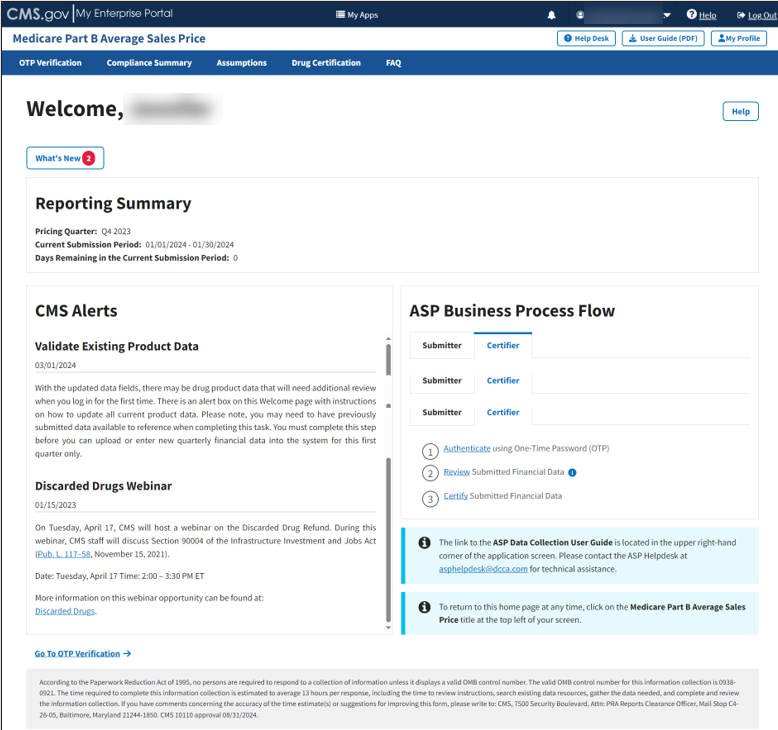Viewport: 778px width, 730px height.
Task: Click the Authenticate link
Action: [x=466, y=449]
